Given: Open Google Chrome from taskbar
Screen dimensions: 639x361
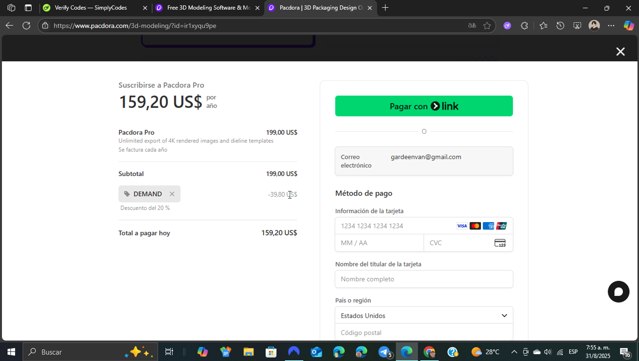Looking at the screenshot, I should 429,352.
